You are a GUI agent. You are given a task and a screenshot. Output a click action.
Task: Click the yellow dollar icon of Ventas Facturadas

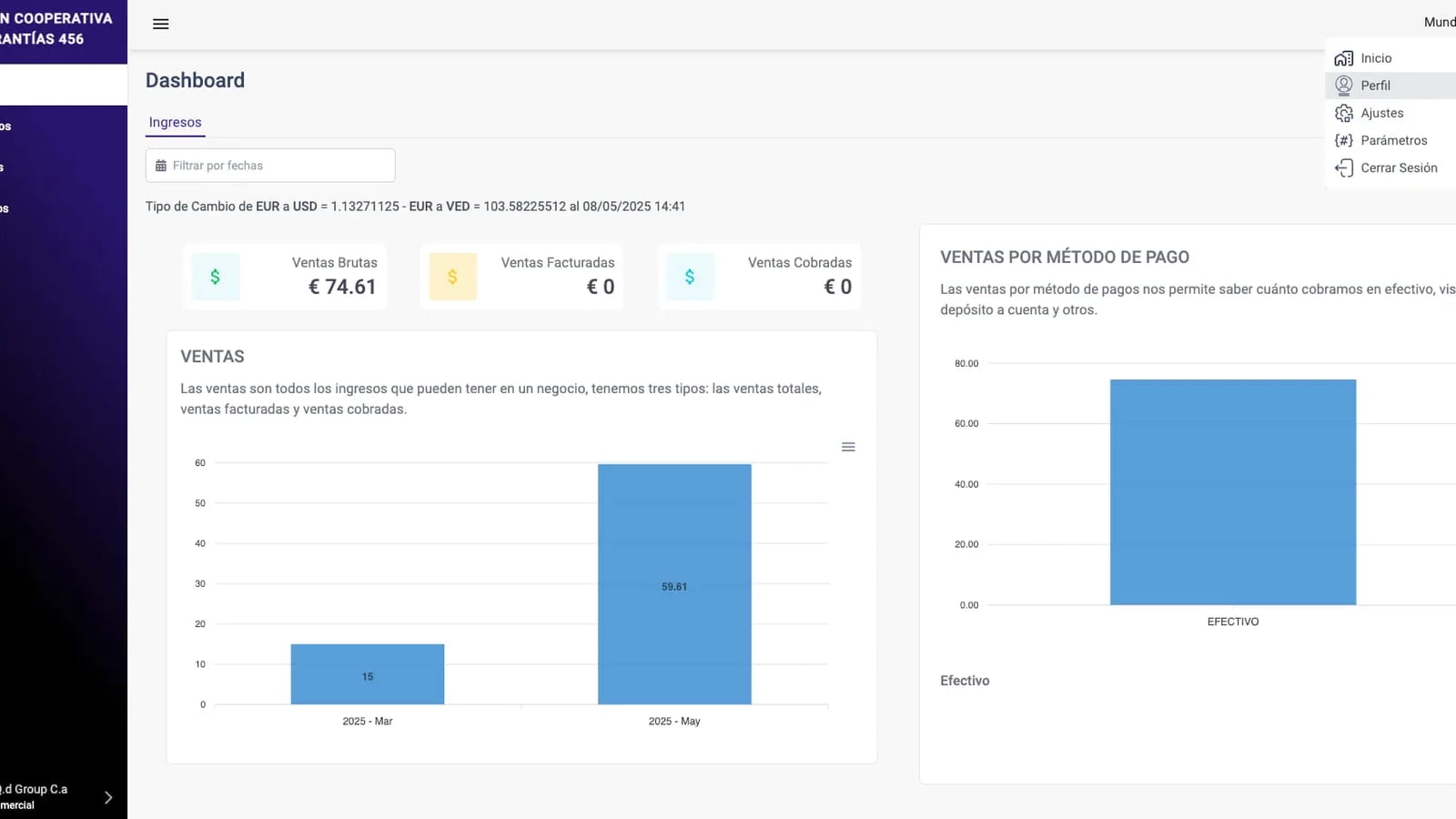click(452, 277)
